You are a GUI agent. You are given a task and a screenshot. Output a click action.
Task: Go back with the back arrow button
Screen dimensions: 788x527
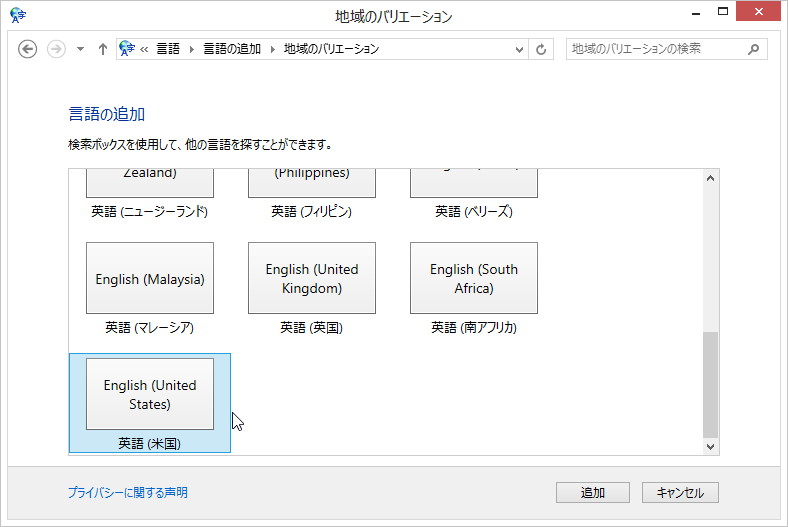click(x=27, y=49)
